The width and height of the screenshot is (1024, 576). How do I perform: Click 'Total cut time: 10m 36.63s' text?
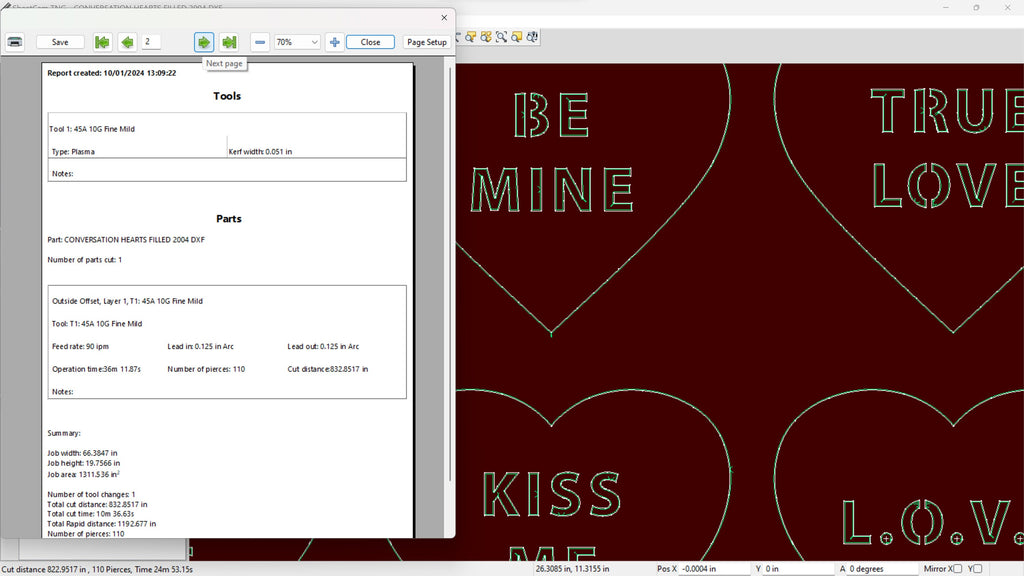(x=90, y=514)
